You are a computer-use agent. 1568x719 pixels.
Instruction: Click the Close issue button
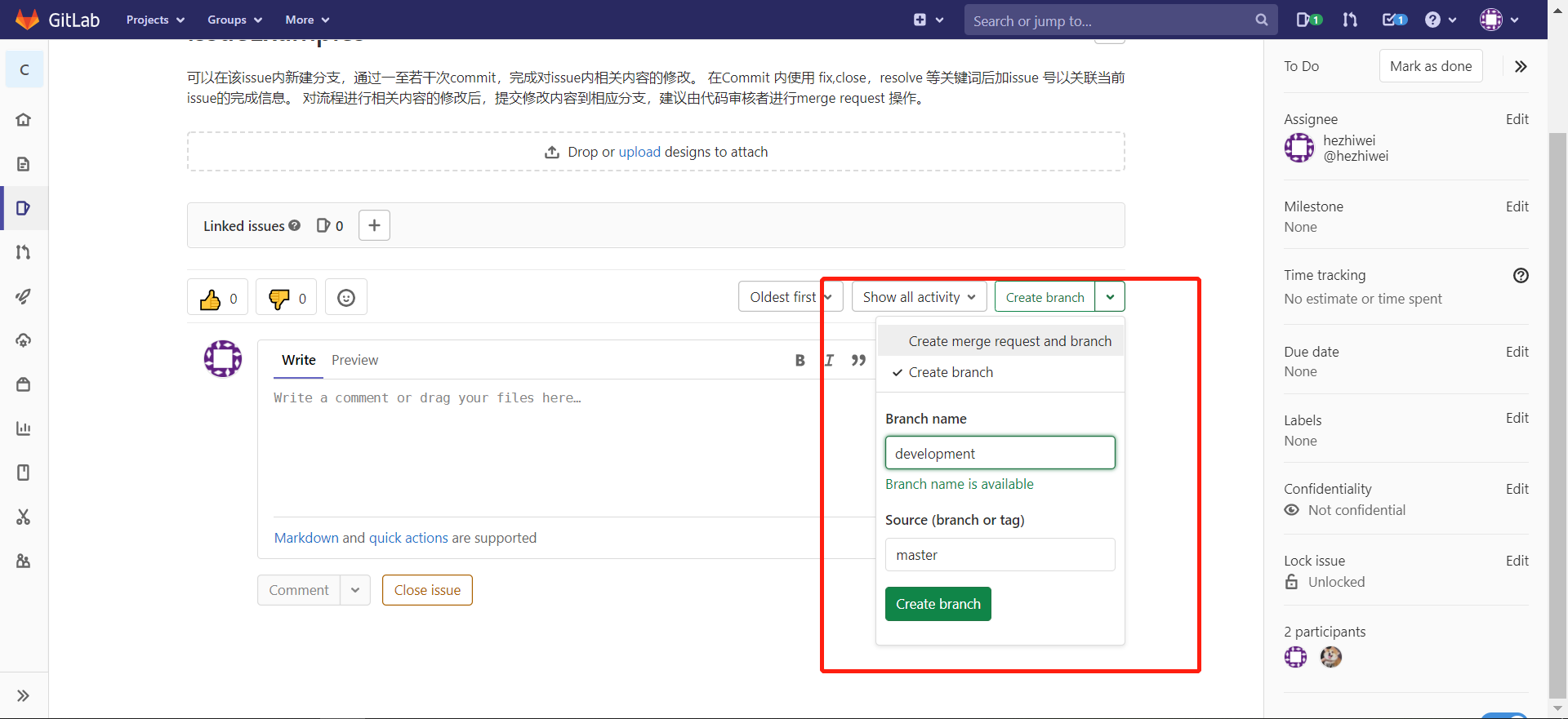(427, 590)
